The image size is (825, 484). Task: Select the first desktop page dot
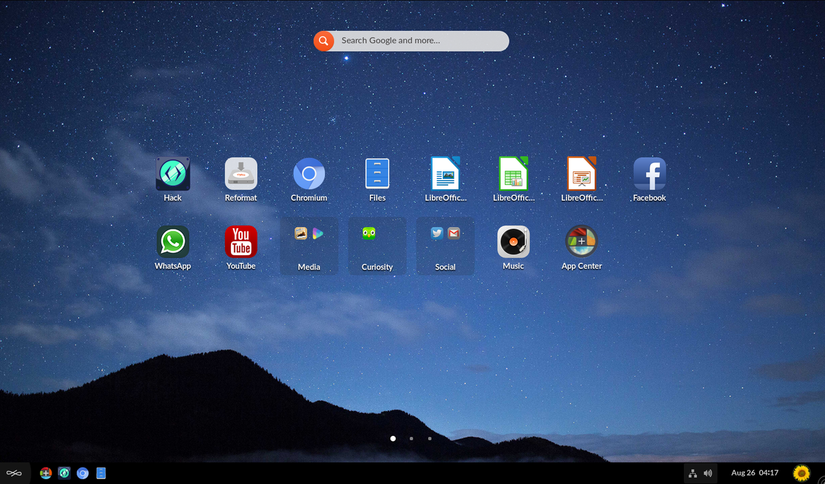(x=393, y=438)
